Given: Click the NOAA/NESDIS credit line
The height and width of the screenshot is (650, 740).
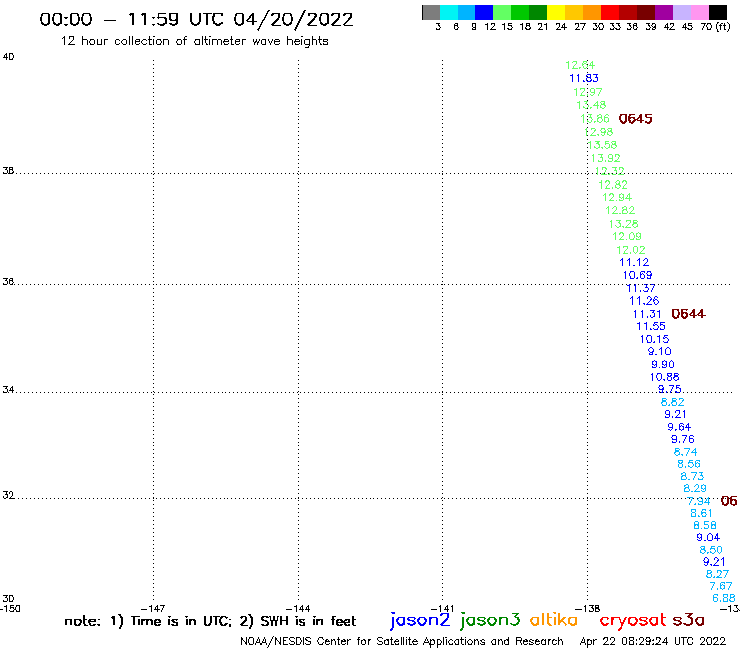Looking at the screenshot, I should click(x=402, y=642).
